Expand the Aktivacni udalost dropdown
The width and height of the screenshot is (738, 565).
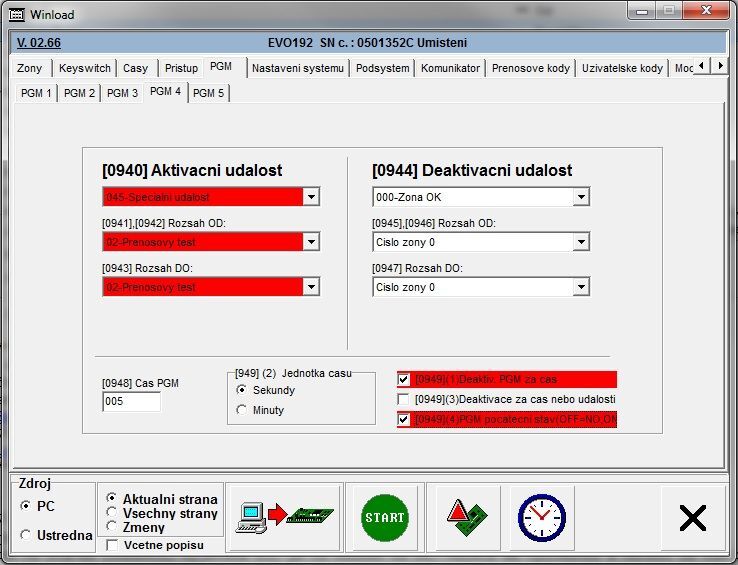coord(311,197)
